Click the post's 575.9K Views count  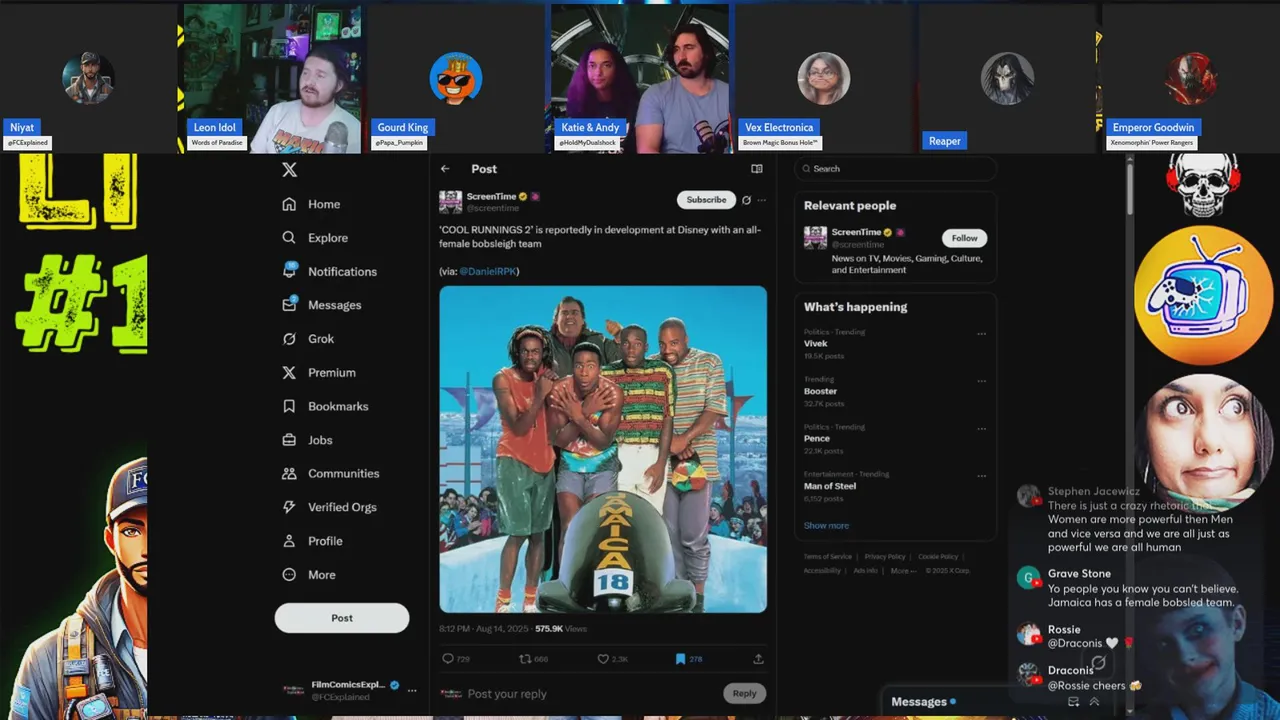pyautogui.click(x=561, y=629)
